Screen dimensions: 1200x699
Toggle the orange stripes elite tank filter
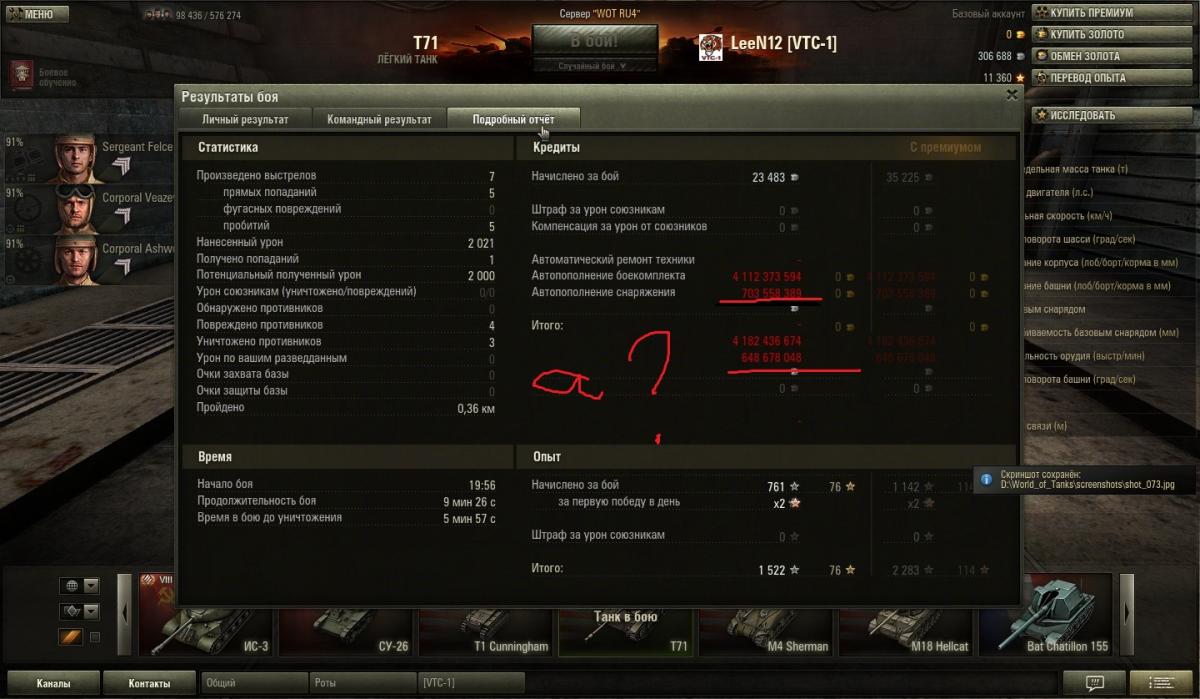coord(71,637)
